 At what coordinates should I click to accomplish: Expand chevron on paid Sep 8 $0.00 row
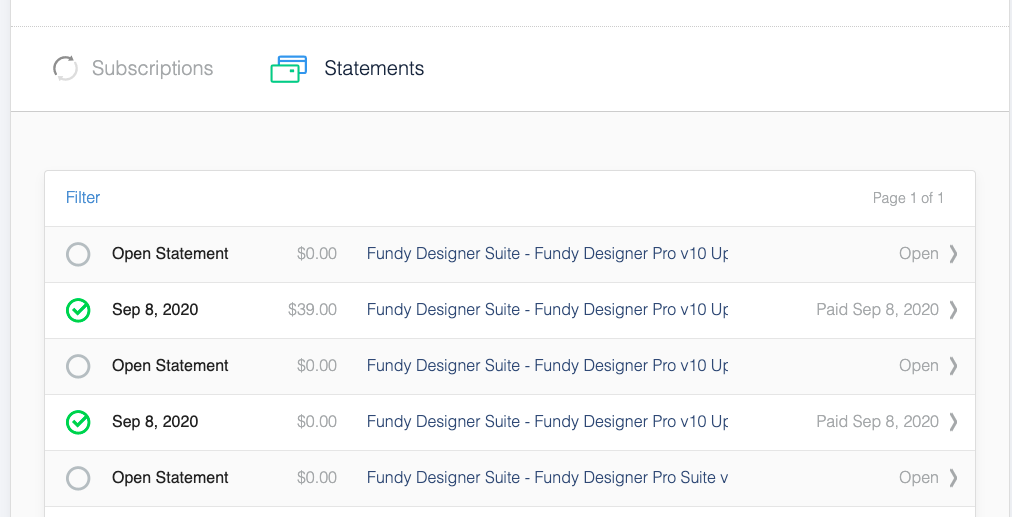point(953,421)
